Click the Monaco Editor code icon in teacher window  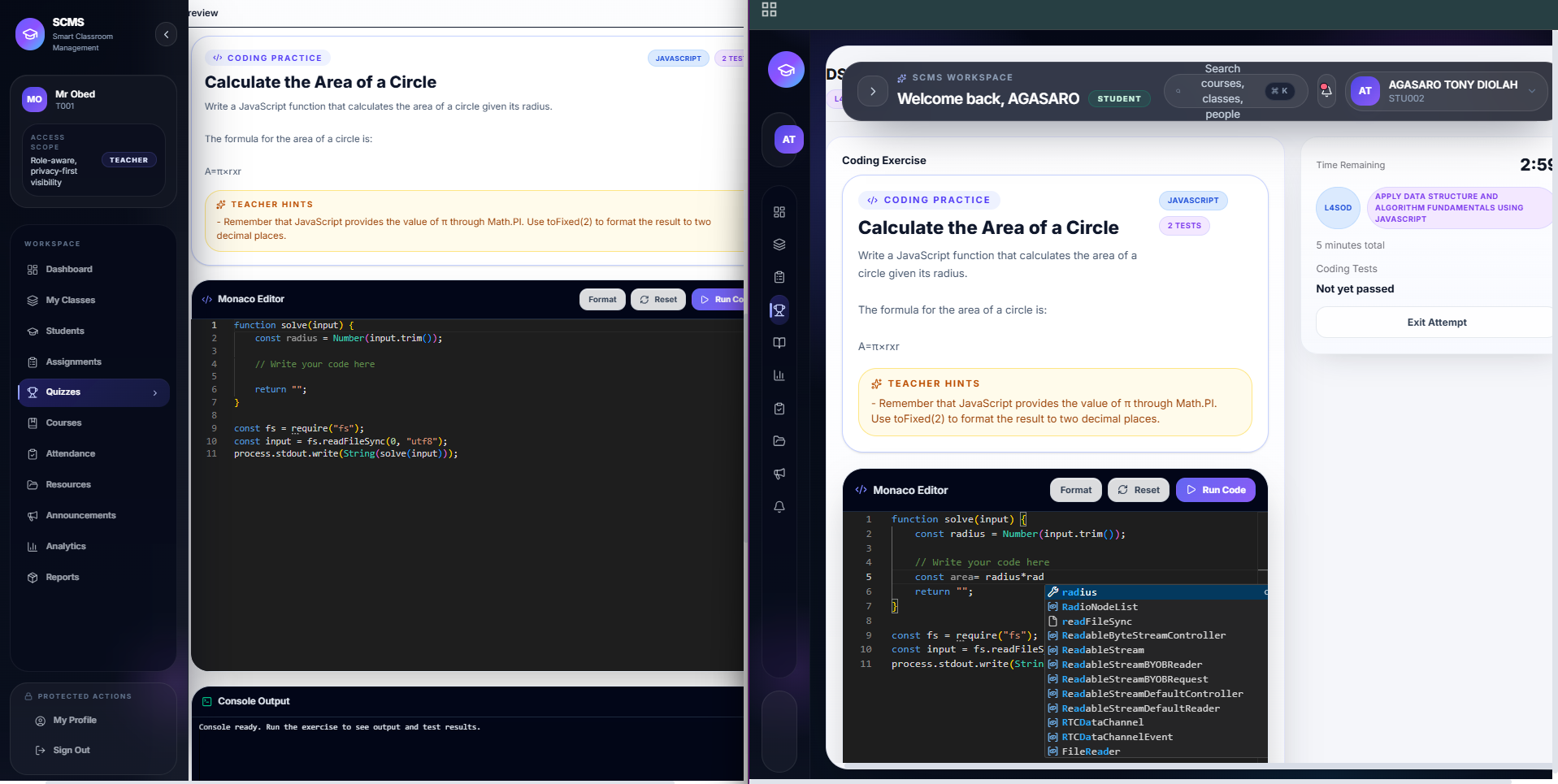[206, 299]
